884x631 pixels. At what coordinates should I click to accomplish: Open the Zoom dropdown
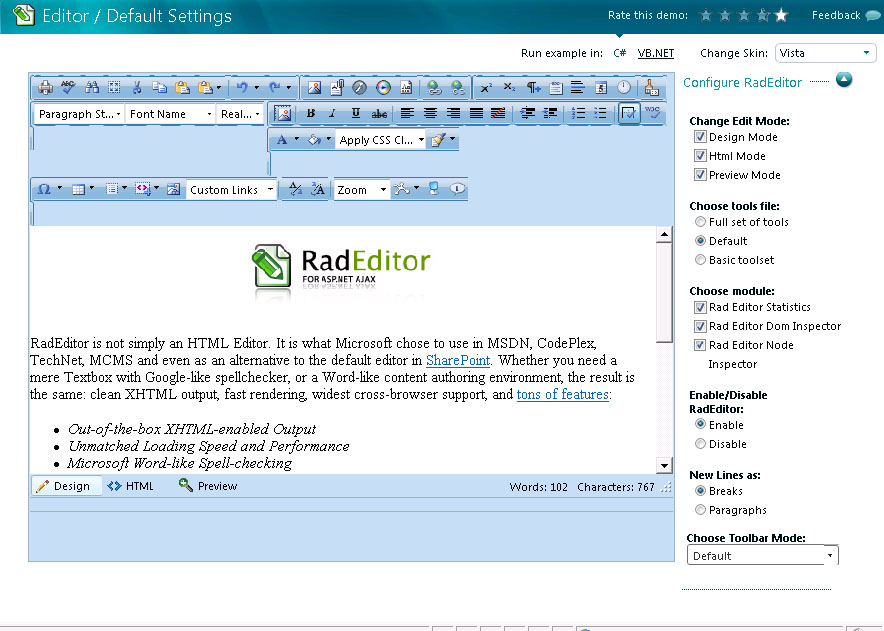[x=361, y=190]
